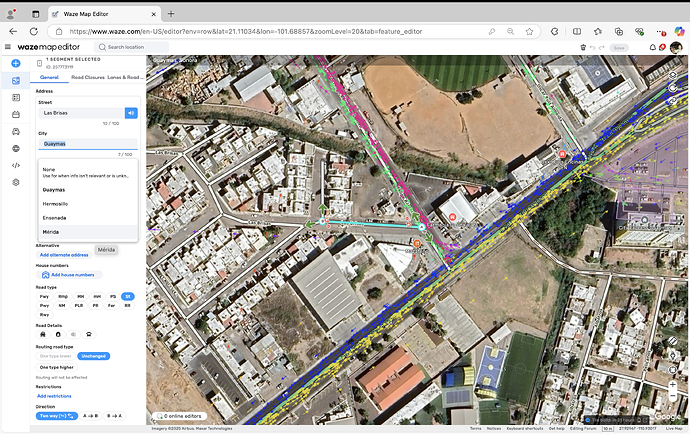Choose the Unchanged routing road type
The width and height of the screenshot is (690, 434).
pyautogui.click(x=95, y=356)
